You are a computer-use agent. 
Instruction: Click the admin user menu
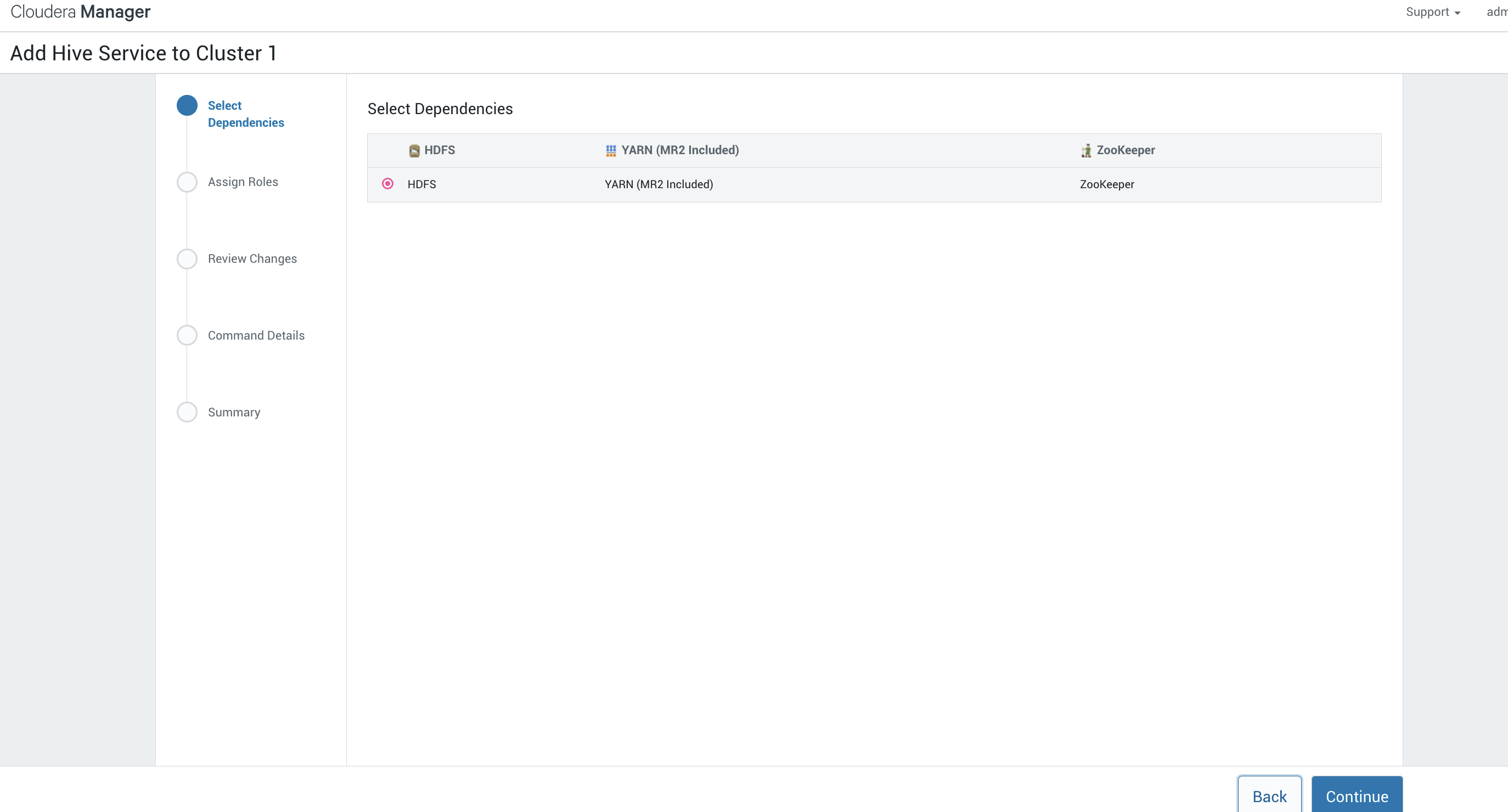(1497, 12)
